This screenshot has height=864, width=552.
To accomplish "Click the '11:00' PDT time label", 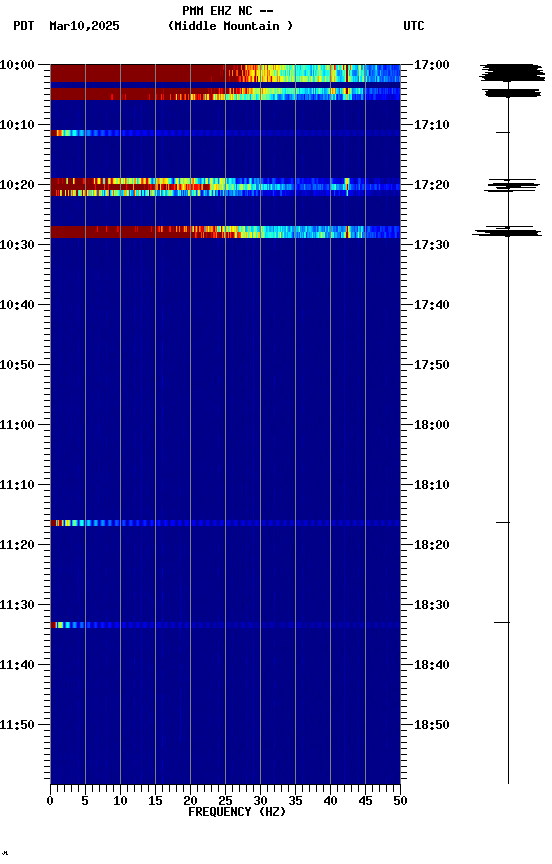I will click(x=17, y=425).
